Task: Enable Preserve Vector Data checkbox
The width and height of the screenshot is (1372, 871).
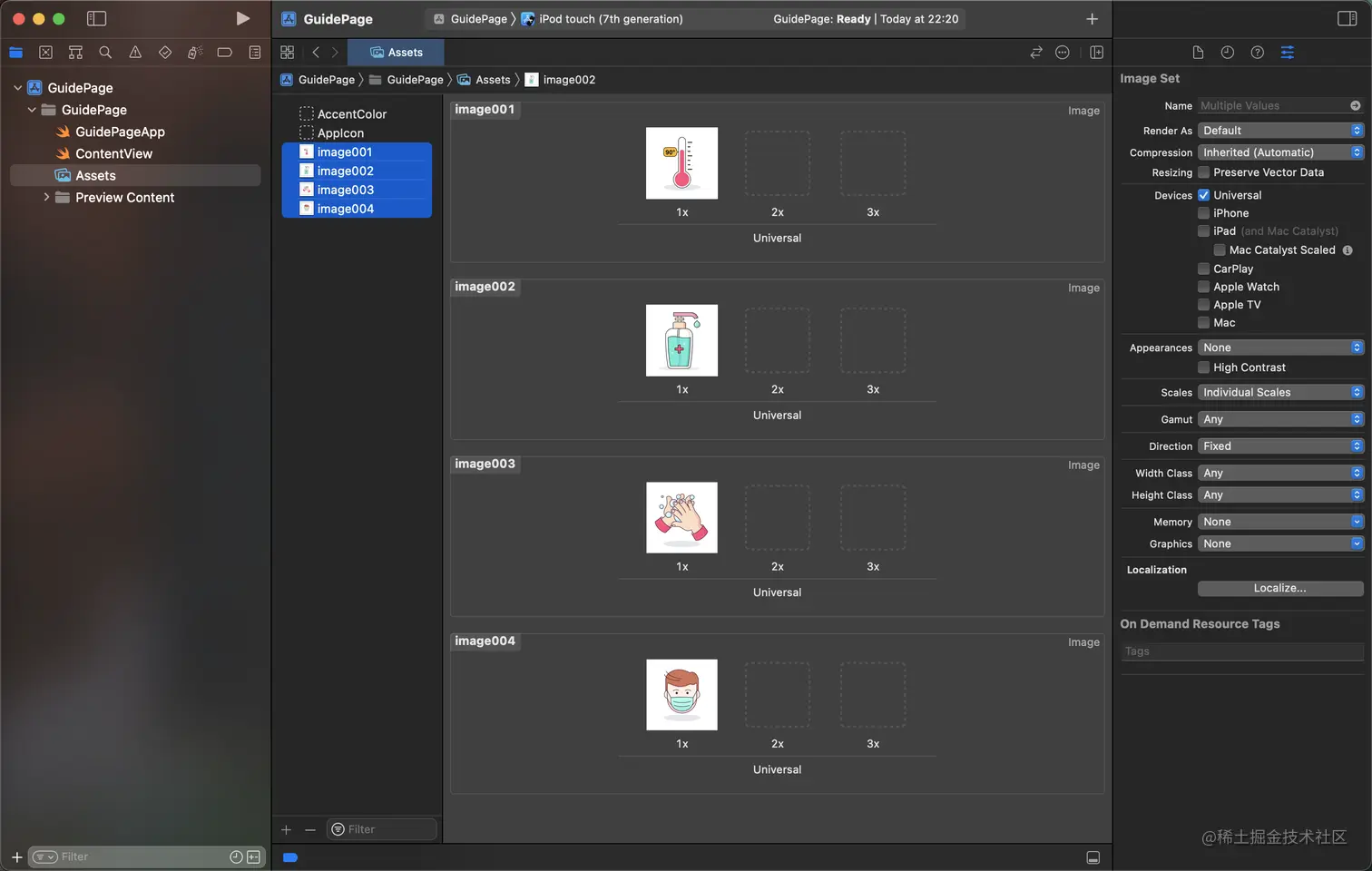Action: (1203, 172)
